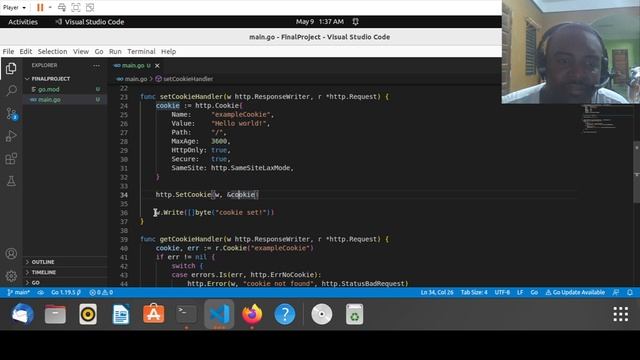Viewport: 640px width, 360px height.
Task: Select the Go language mode indicator
Action: [x=534, y=292]
